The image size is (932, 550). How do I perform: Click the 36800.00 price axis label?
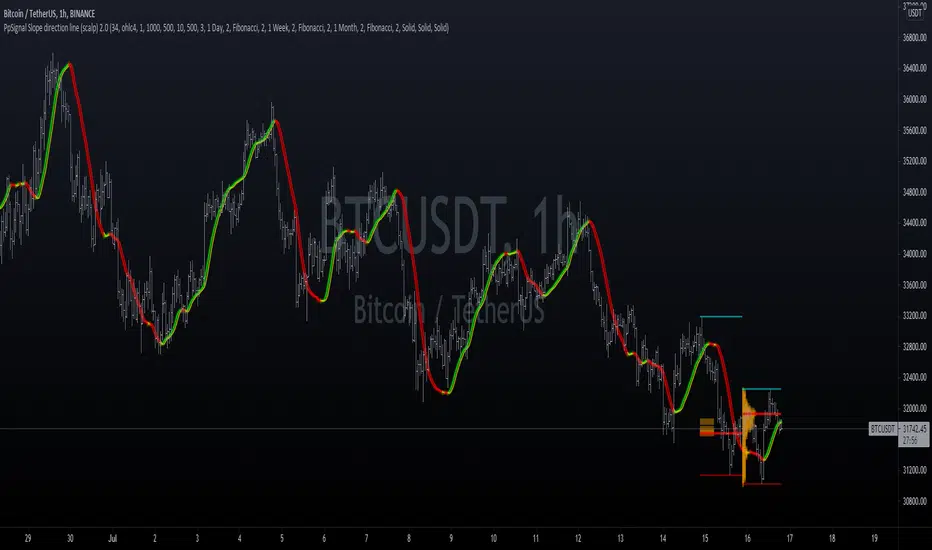[x=914, y=37]
